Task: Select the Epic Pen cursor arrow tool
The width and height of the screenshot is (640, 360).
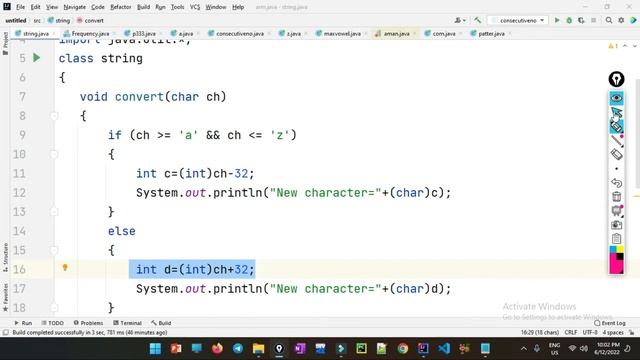Action: tap(616, 112)
